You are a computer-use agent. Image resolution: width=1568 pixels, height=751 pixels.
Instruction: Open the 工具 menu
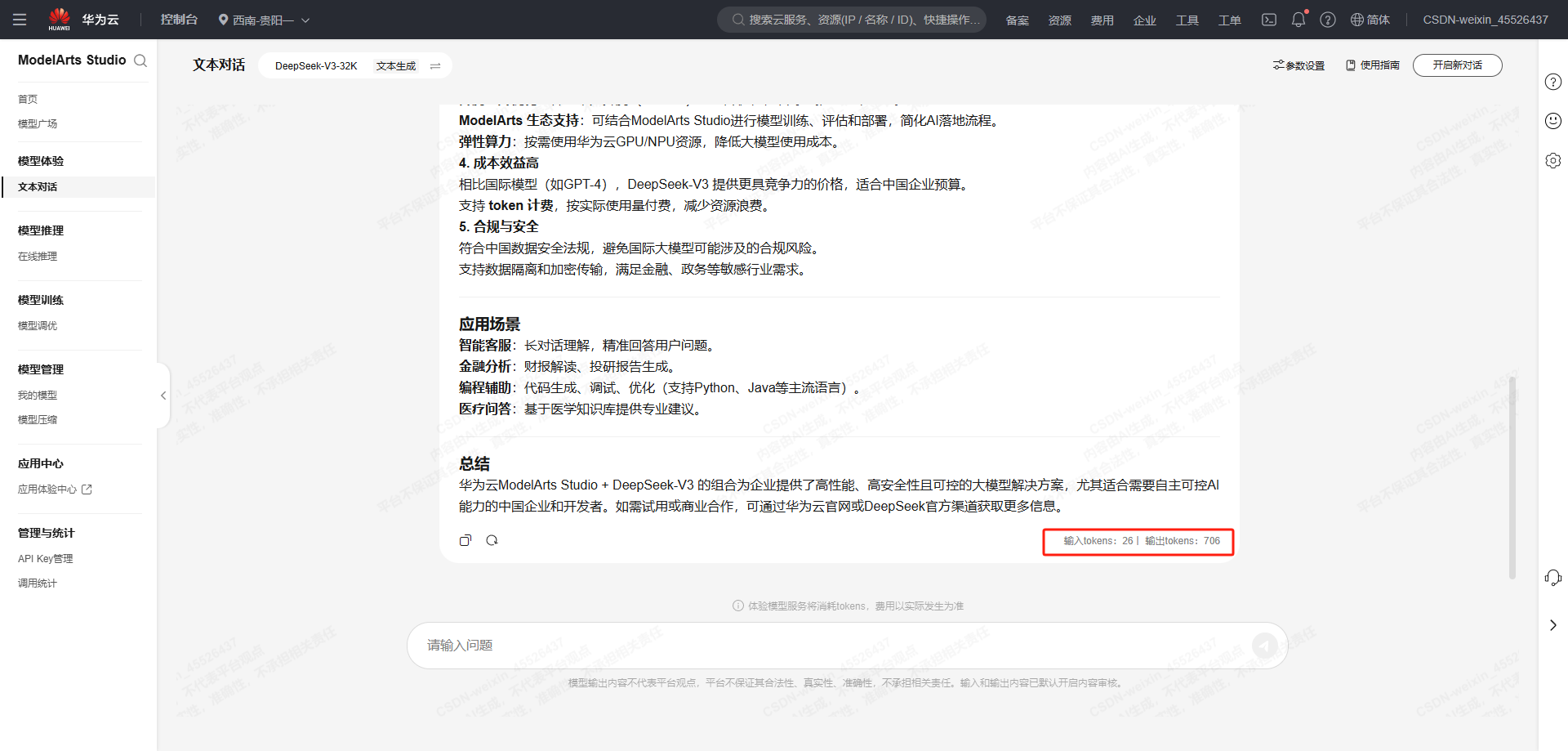1187,20
